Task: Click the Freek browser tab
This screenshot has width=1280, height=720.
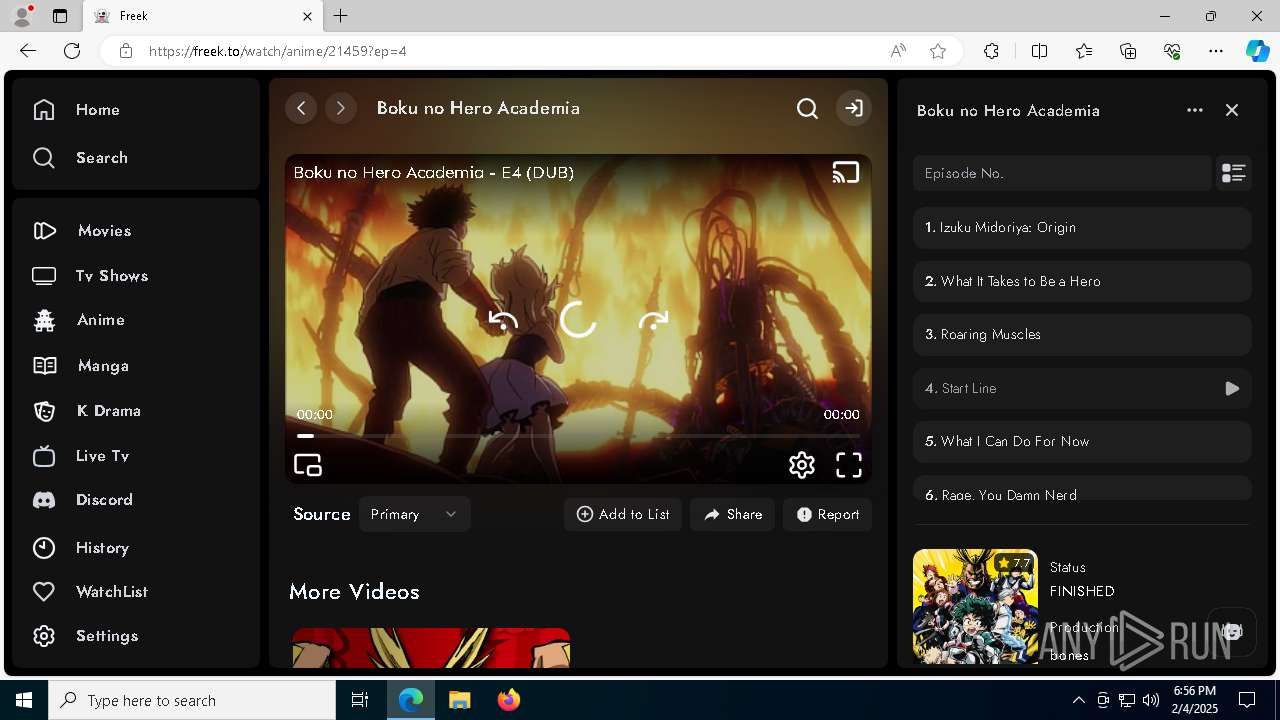Action: pyautogui.click(x=203, y=16)
